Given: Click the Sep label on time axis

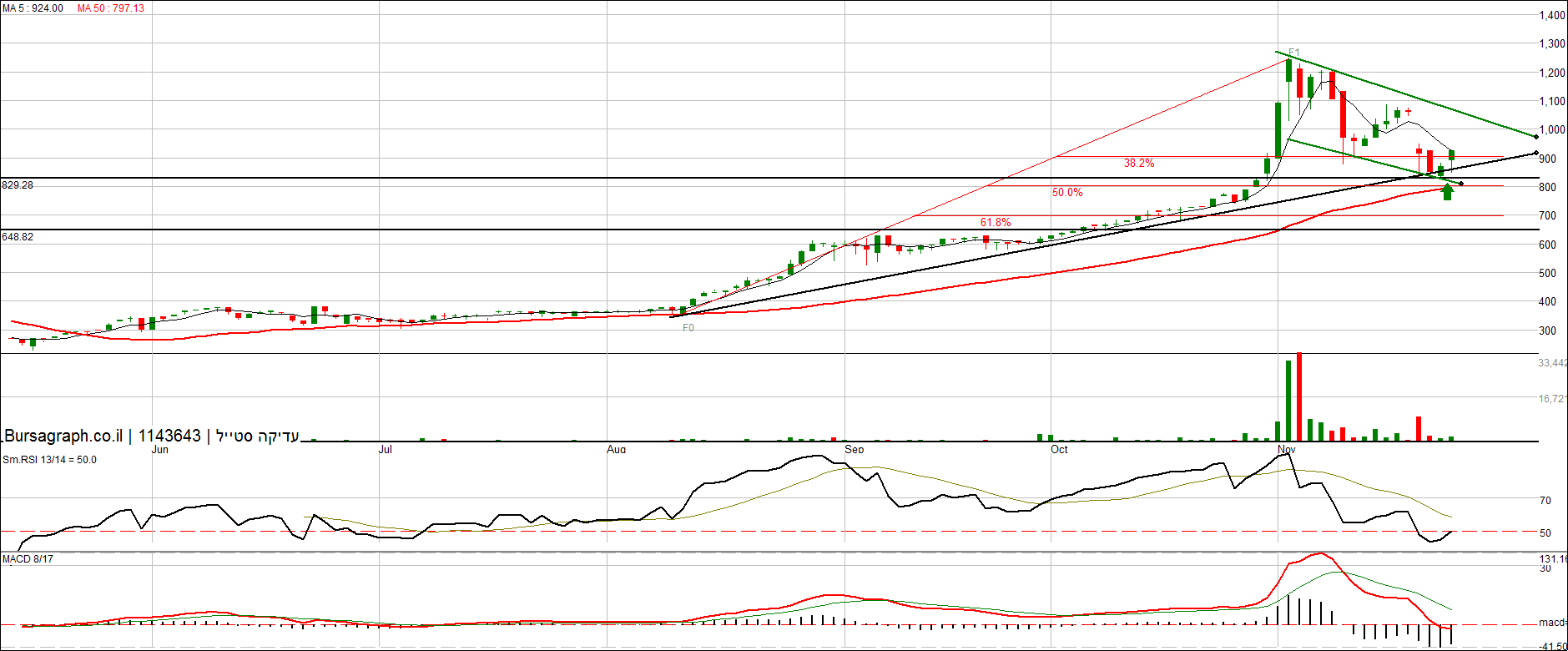Looking at the screenshot, I should pyautogui.click(x=854, y=450).
